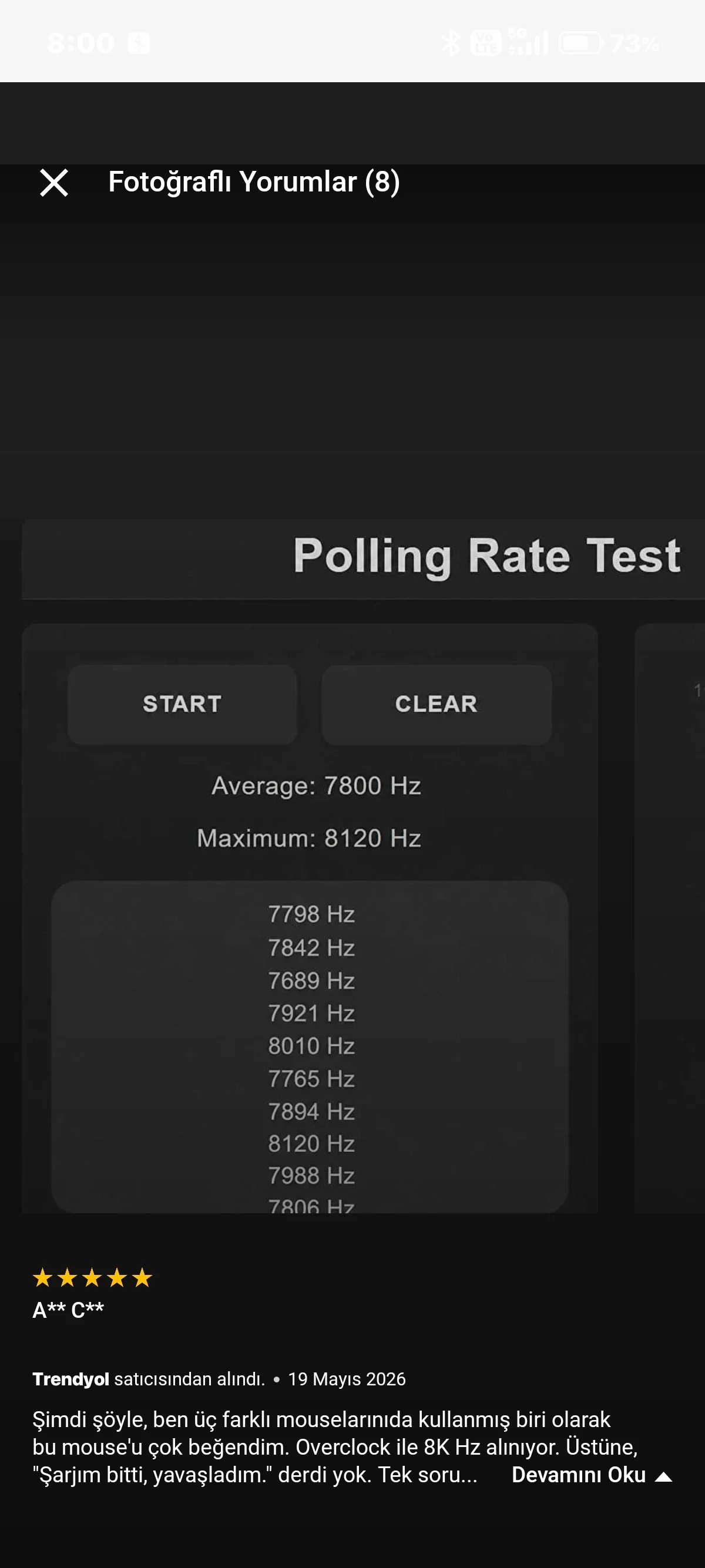Tap the Polling Rate Test heading

[487, 556]
